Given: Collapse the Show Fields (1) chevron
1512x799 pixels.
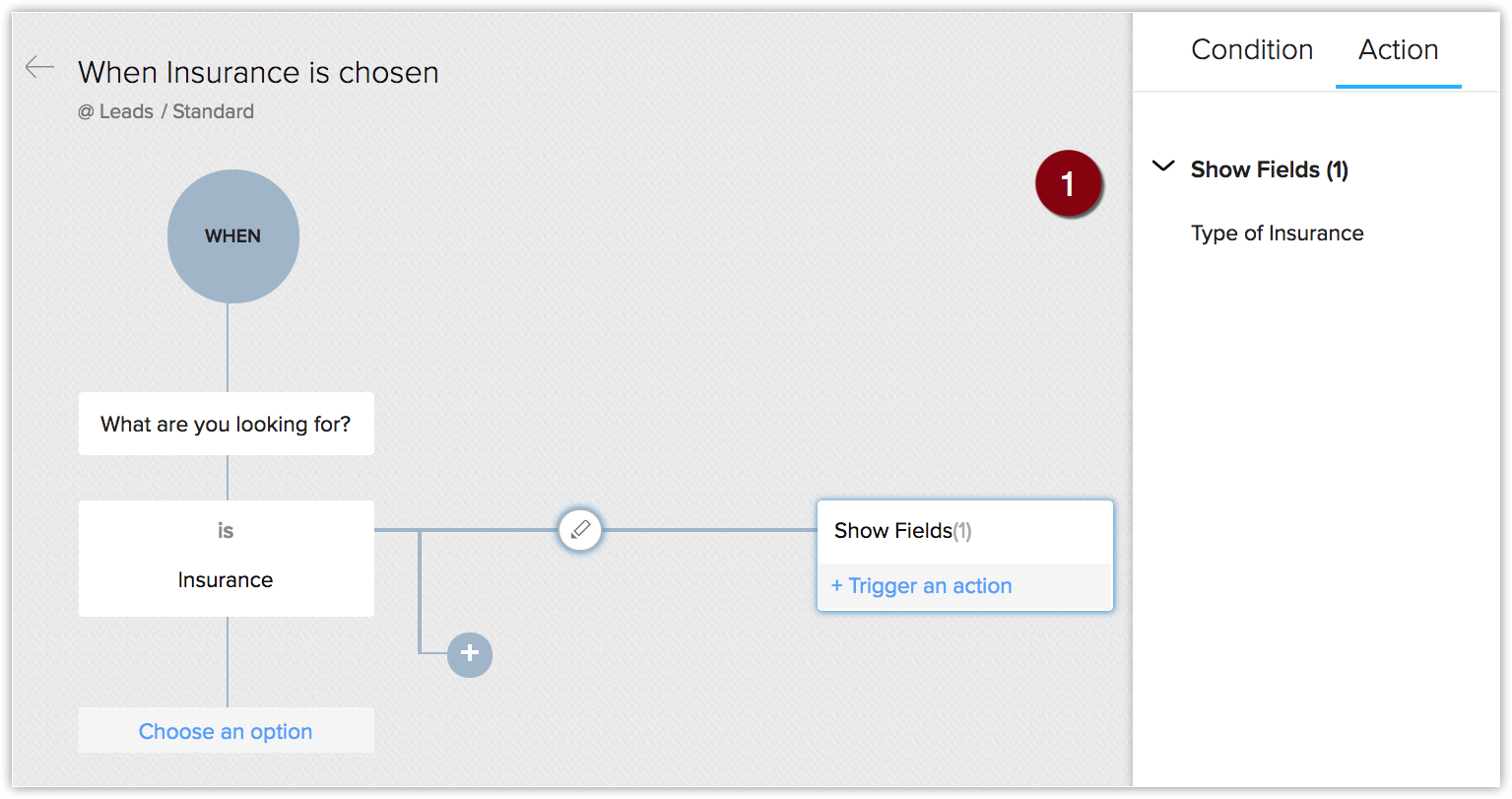Looking at the screenshot, I should pos(1163,167).
